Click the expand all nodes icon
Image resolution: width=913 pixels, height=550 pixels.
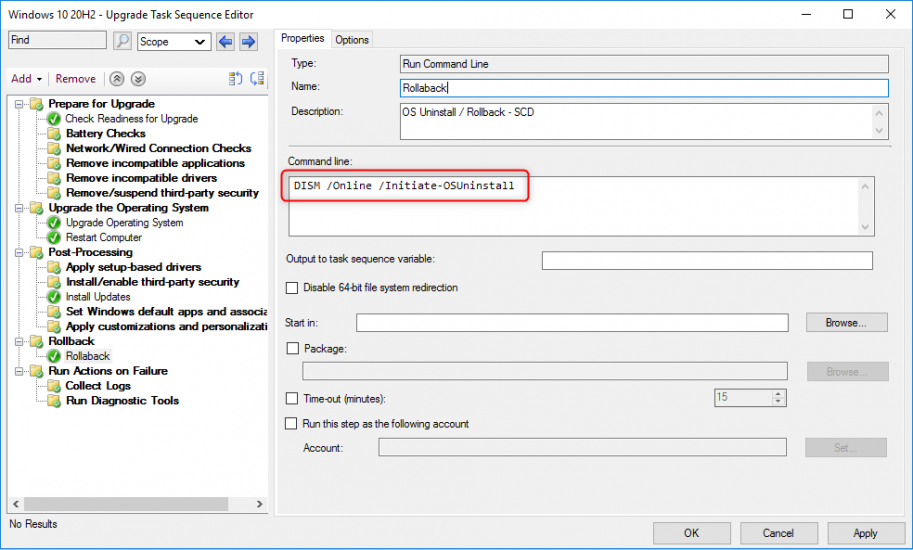(x=235, y=79)
